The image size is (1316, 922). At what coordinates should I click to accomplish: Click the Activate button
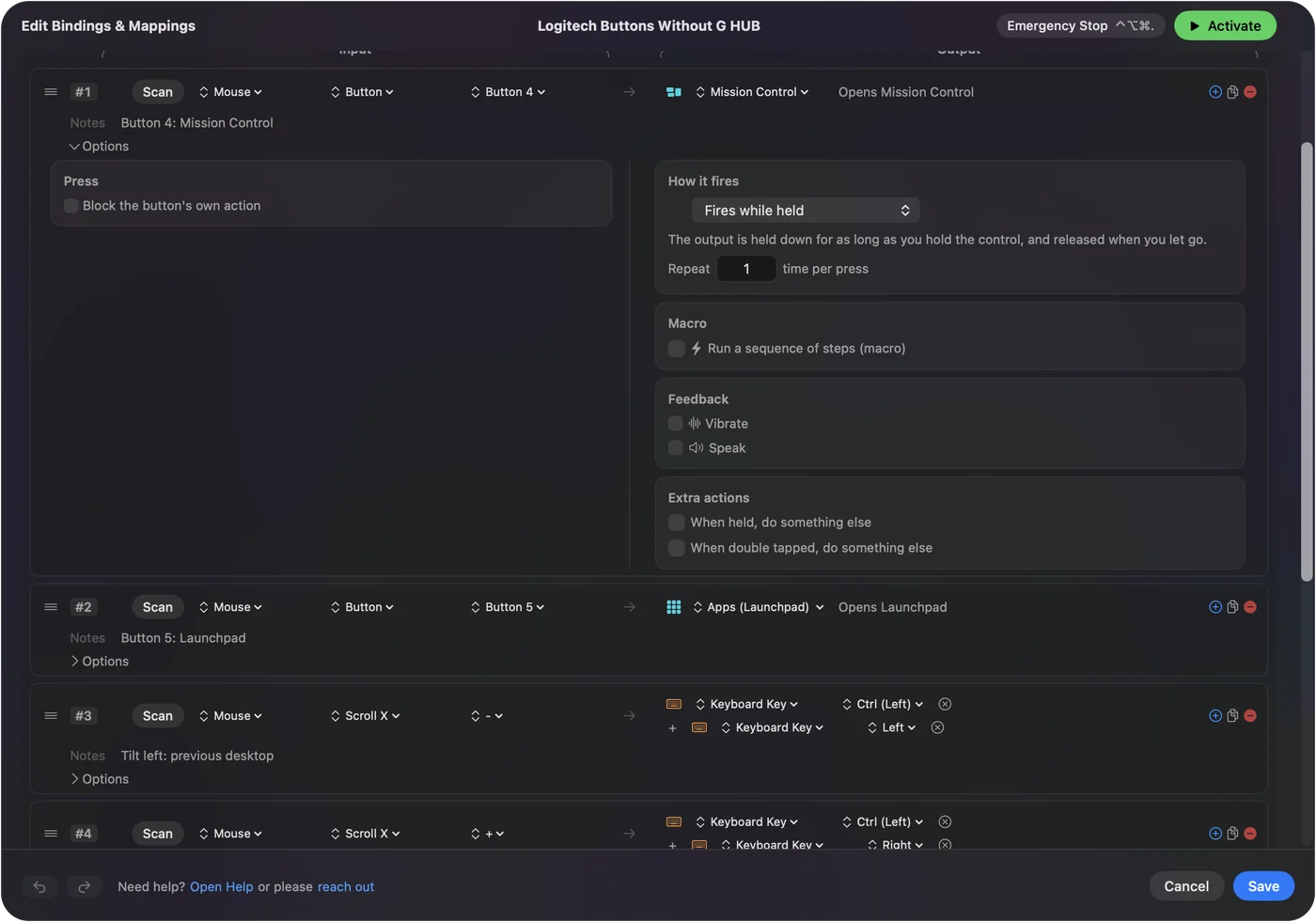click(1225, 26)
